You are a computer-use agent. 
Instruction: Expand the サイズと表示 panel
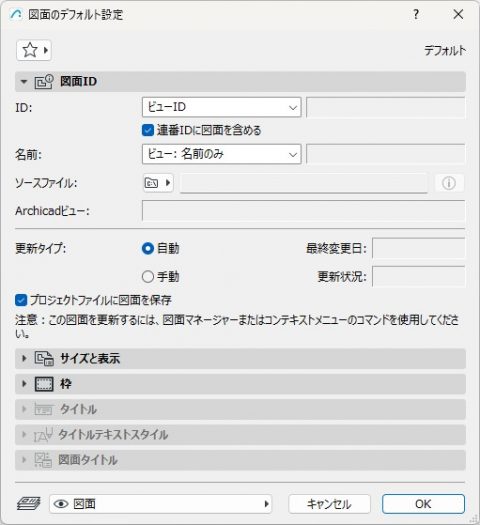tap(240, 359)
